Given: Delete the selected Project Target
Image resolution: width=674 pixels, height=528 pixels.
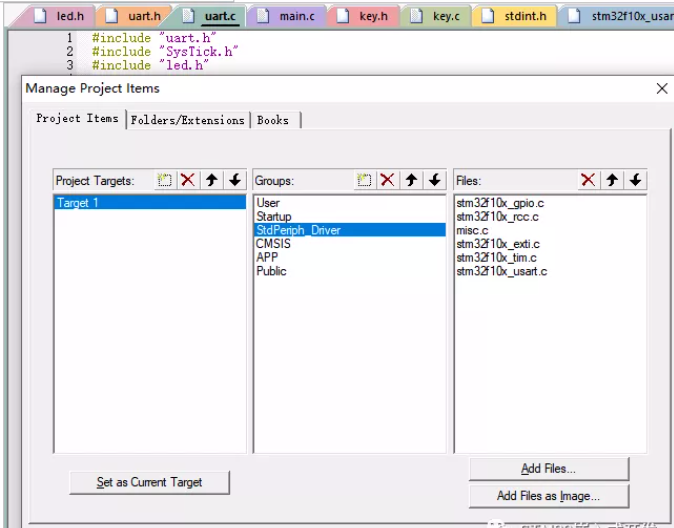Looking at the screenshot, I should tap(188, 180).
